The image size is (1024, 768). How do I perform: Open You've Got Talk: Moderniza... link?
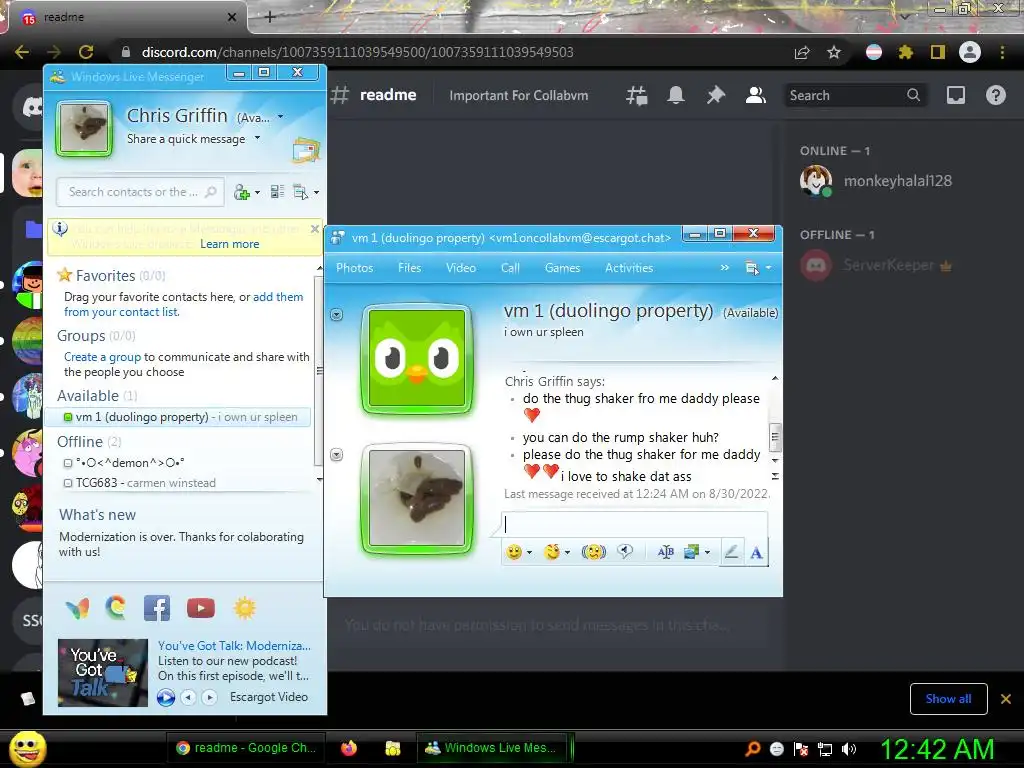[x=234, y=646]
